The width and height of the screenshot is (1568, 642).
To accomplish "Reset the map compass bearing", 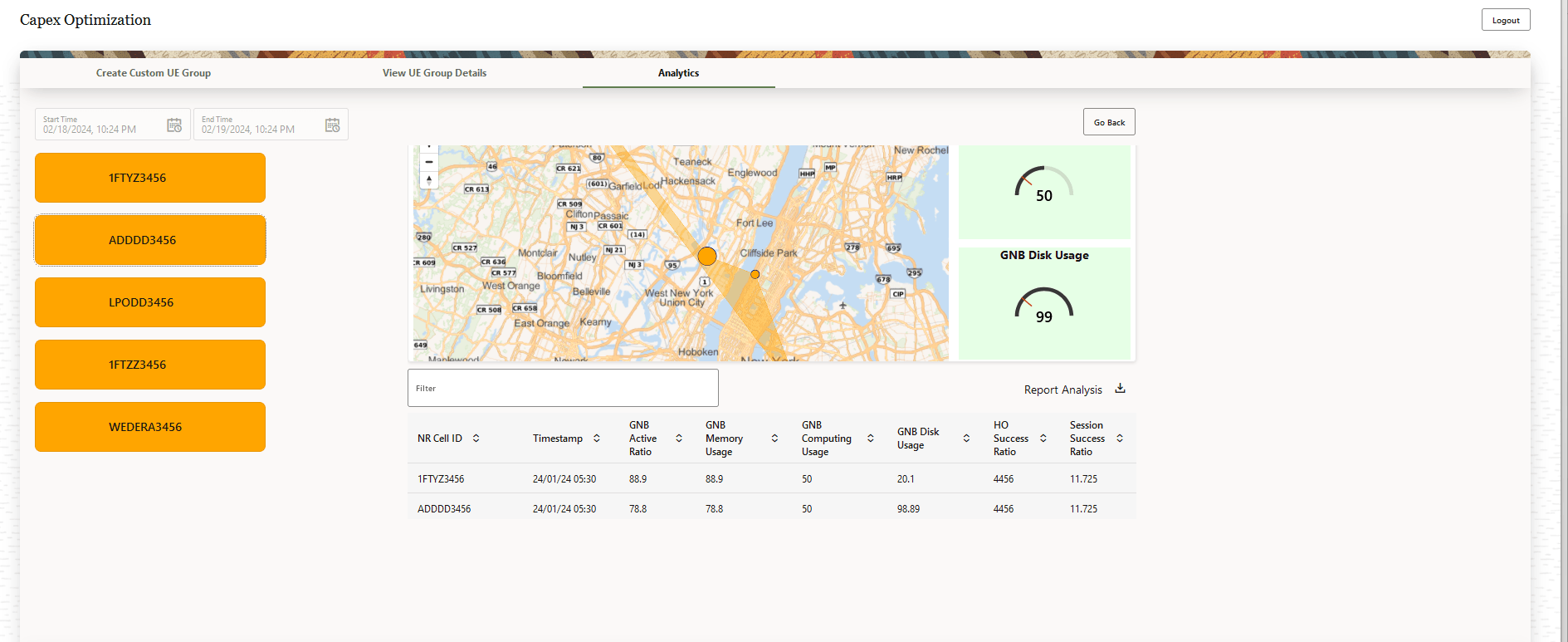I will (x=429, y=179).
